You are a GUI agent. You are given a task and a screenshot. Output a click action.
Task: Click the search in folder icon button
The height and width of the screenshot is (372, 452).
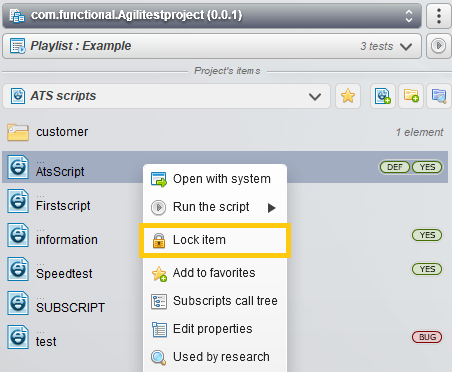tap(439, 96)
